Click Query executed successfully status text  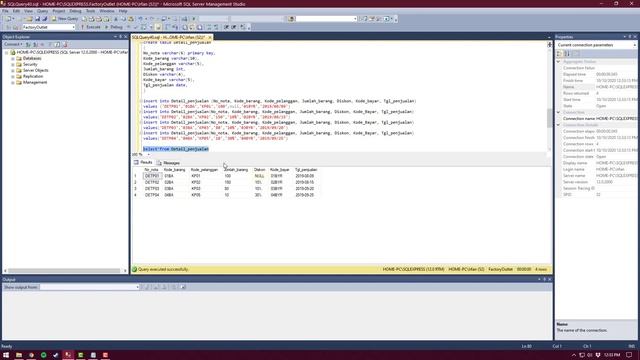[163, 269]
